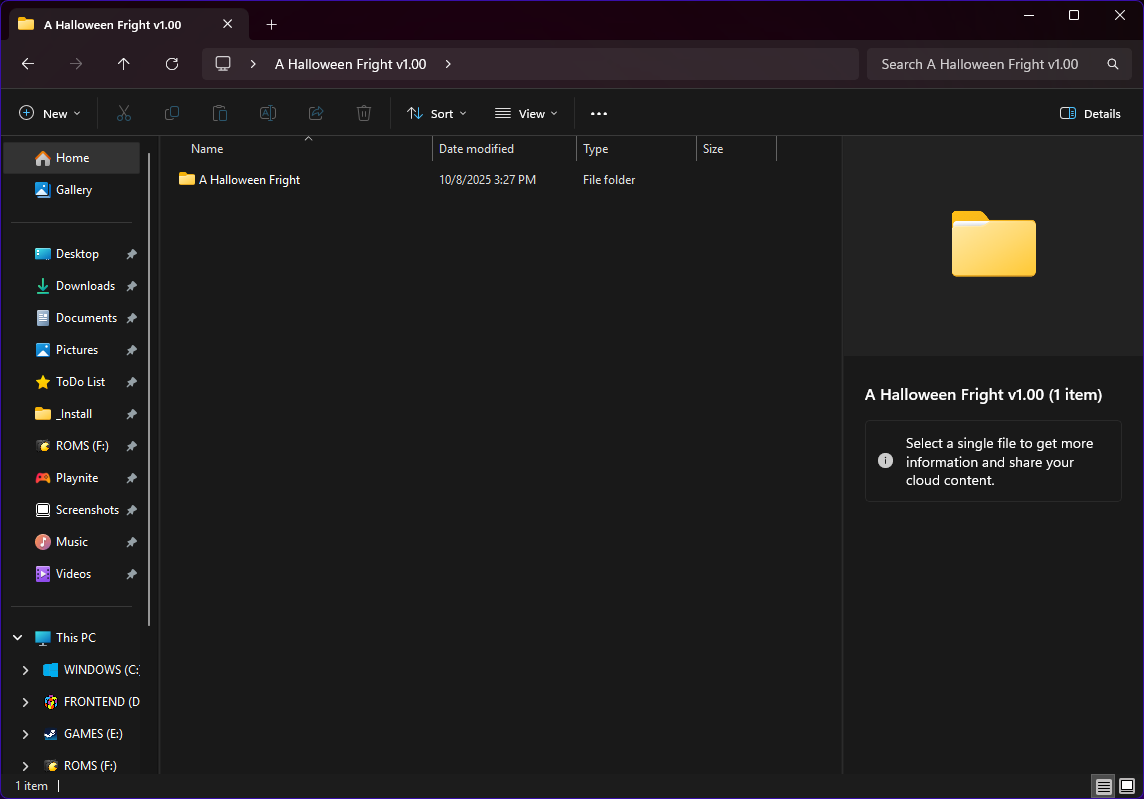Viewport: 1144px width, 799px height.
Task: Open the See more ellipsis menu
Action: click(x=599, y=114)
